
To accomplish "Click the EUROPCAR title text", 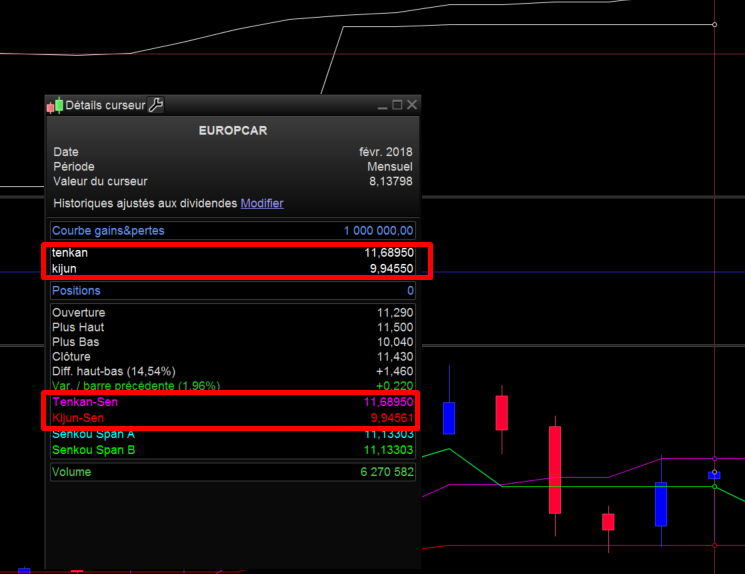I will [x=233, y=131].
